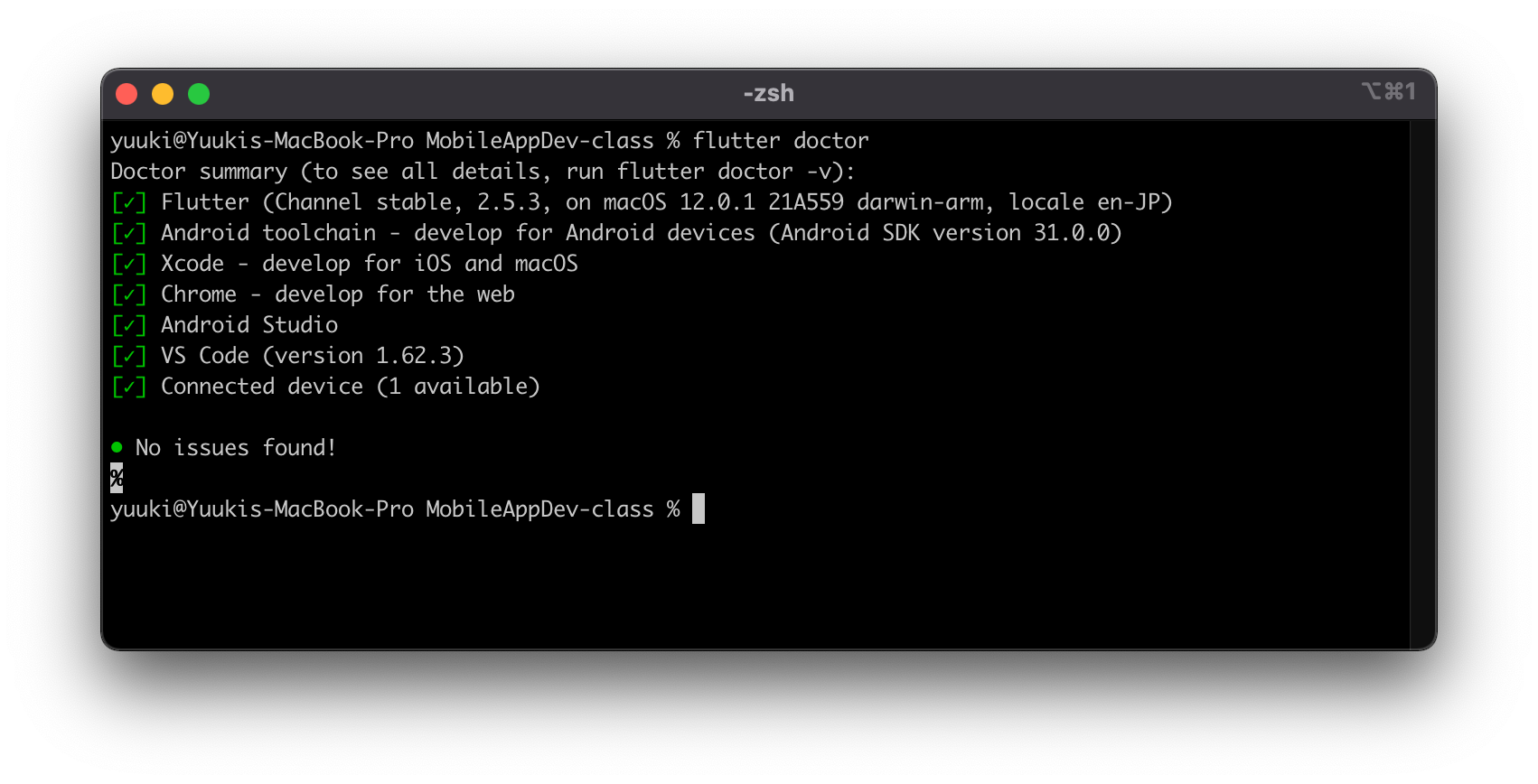Click the checkmark beside Connected device
The width and height of the screenshot is (1538, 784).
[128, 387]
